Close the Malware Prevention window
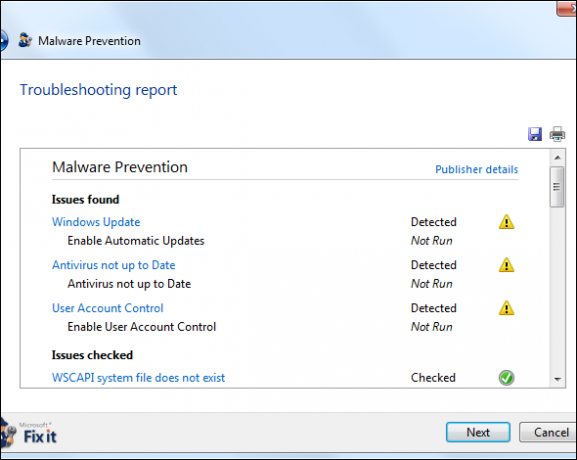577x460 pixels. point(567,8)
